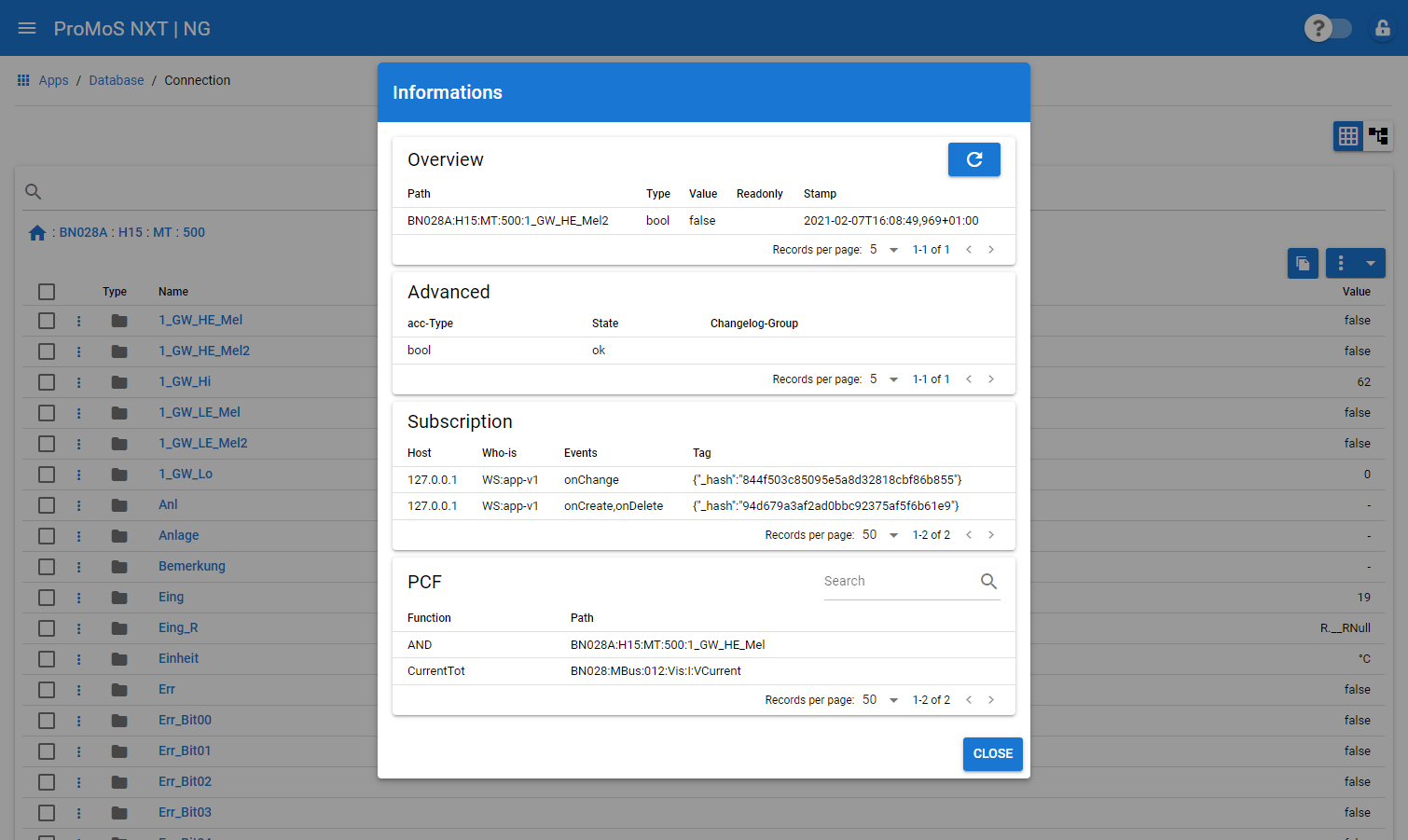Toggle the help mode switch

click(1328, 28)
